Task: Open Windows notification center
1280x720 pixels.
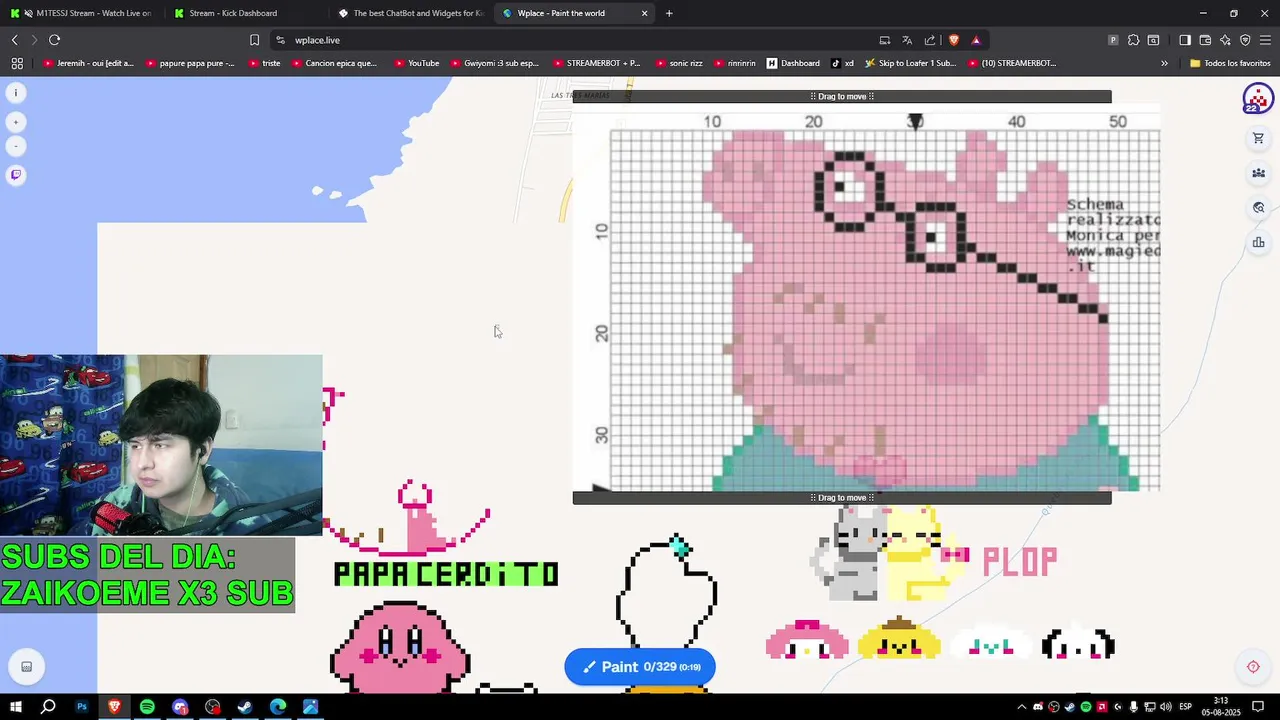Action: coord(1258,707)
